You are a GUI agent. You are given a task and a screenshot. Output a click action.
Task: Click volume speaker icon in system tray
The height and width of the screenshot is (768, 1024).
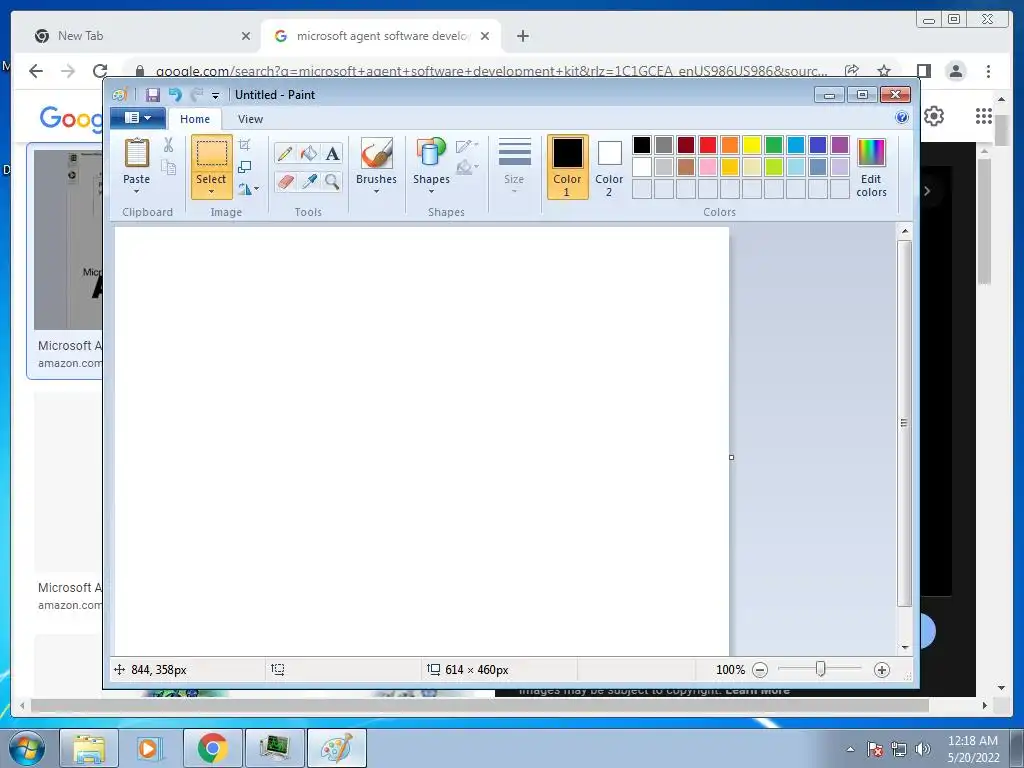(x=923, y=749)
